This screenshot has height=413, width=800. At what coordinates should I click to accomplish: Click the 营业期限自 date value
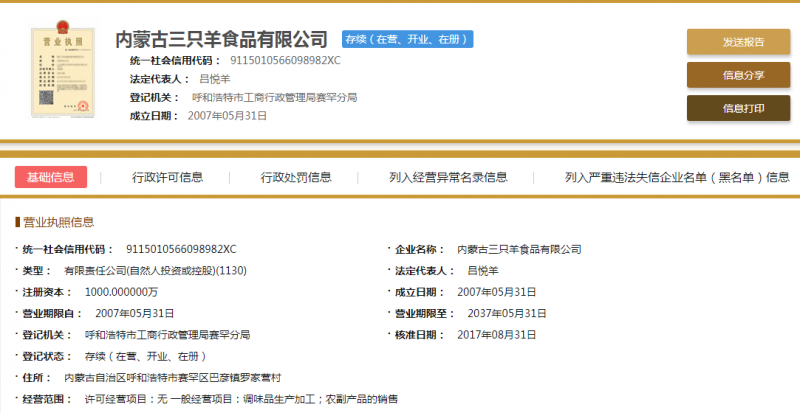(135, 313)
